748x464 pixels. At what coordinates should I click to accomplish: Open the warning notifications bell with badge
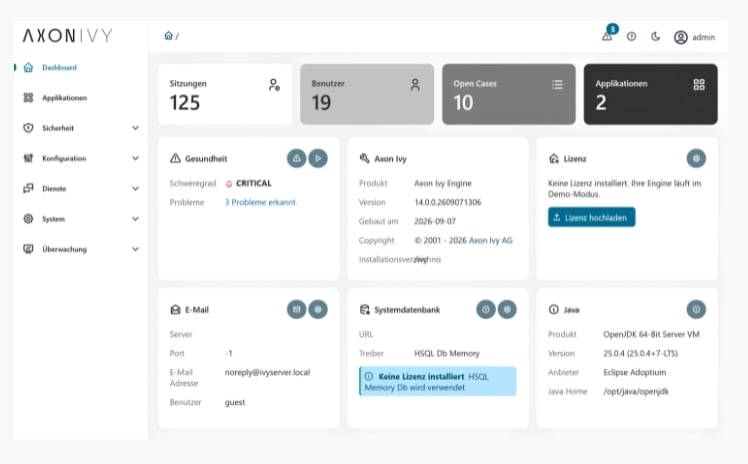pos(607,36)
